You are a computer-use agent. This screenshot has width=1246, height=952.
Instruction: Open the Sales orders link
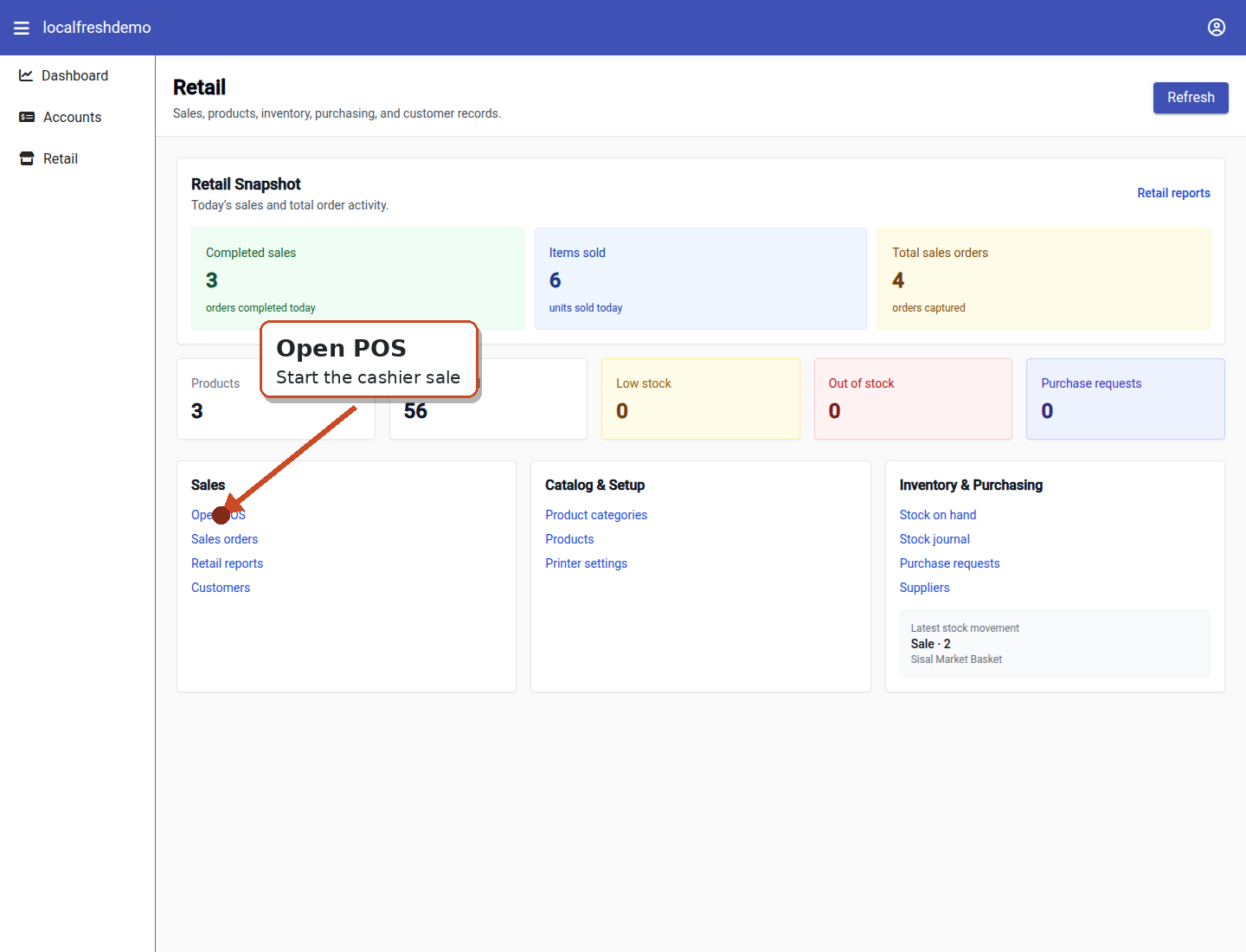tap(224, 539)
